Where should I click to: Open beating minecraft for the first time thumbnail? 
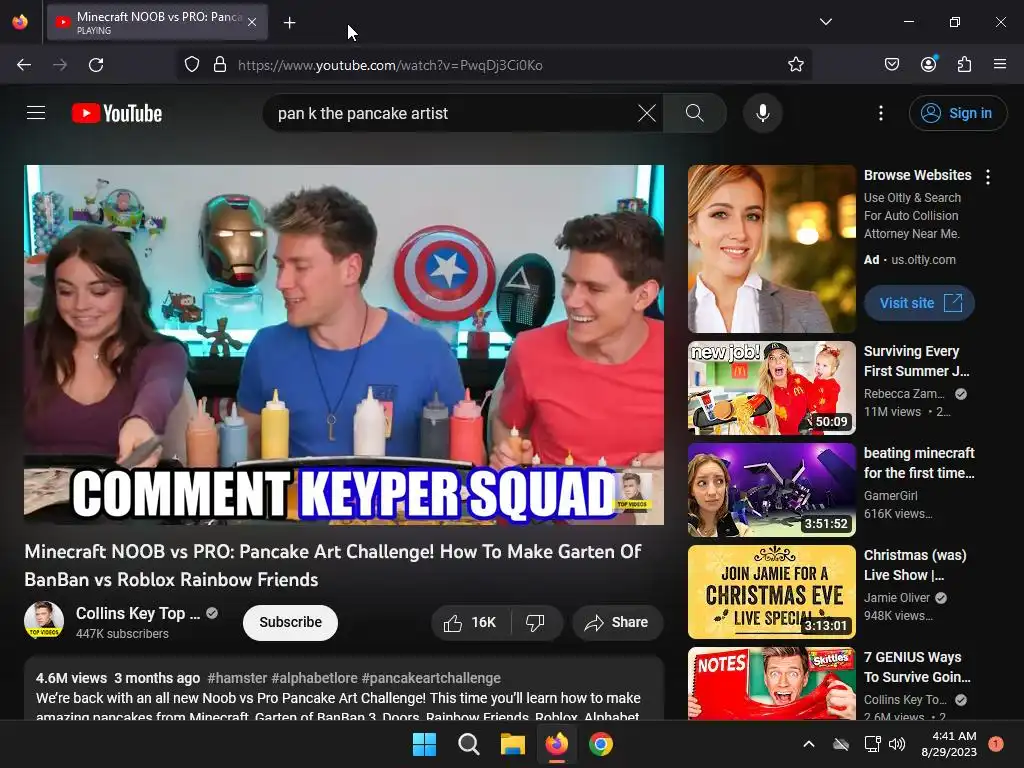pyautogui.click(x=772, y=490)
